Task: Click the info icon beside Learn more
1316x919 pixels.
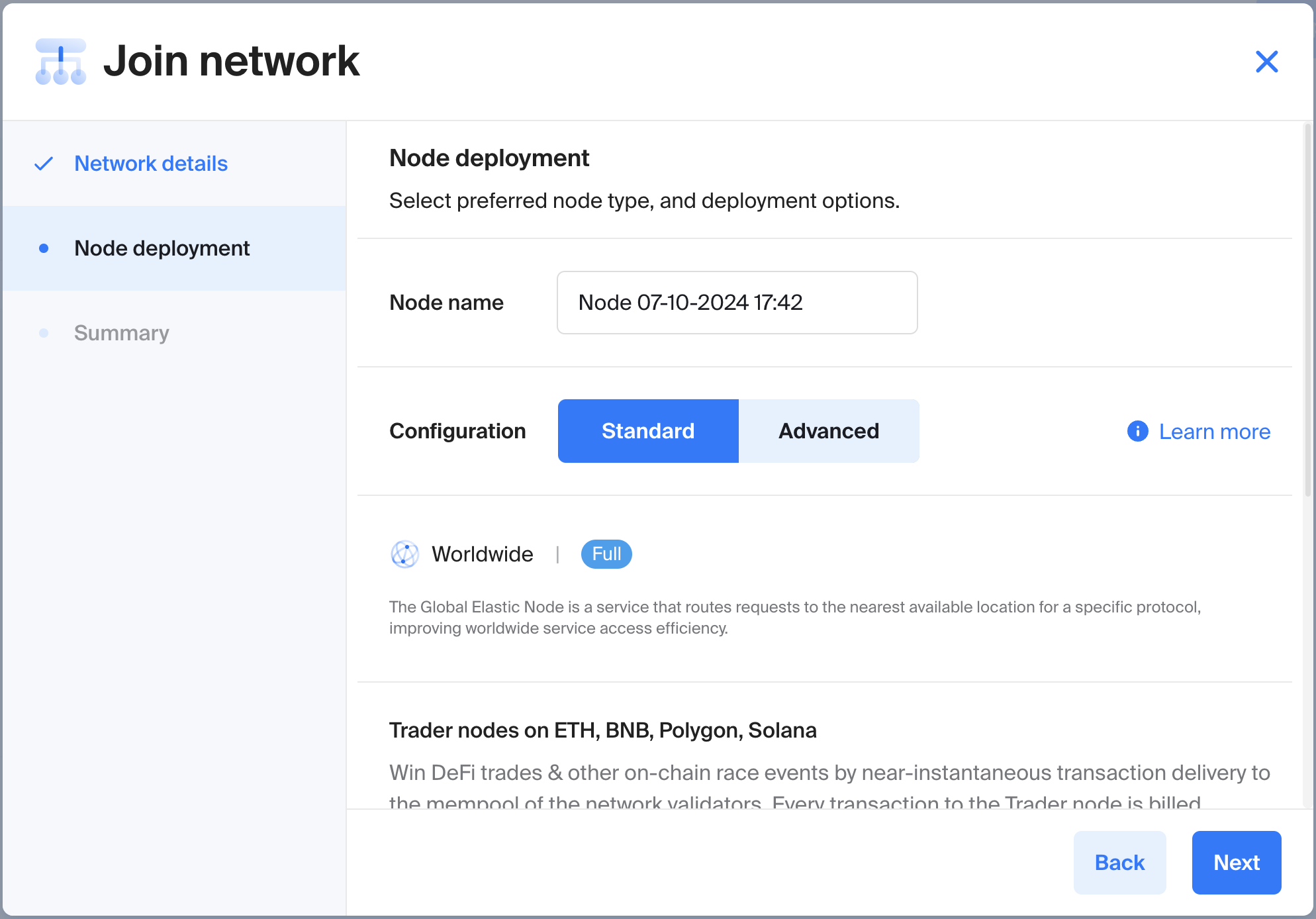Action: [x=1137, y=431]
